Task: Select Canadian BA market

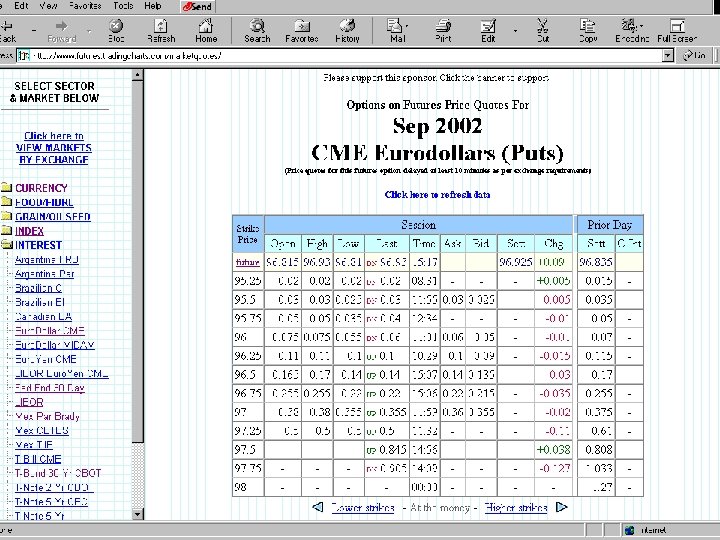Action: [x=43, y=316]
